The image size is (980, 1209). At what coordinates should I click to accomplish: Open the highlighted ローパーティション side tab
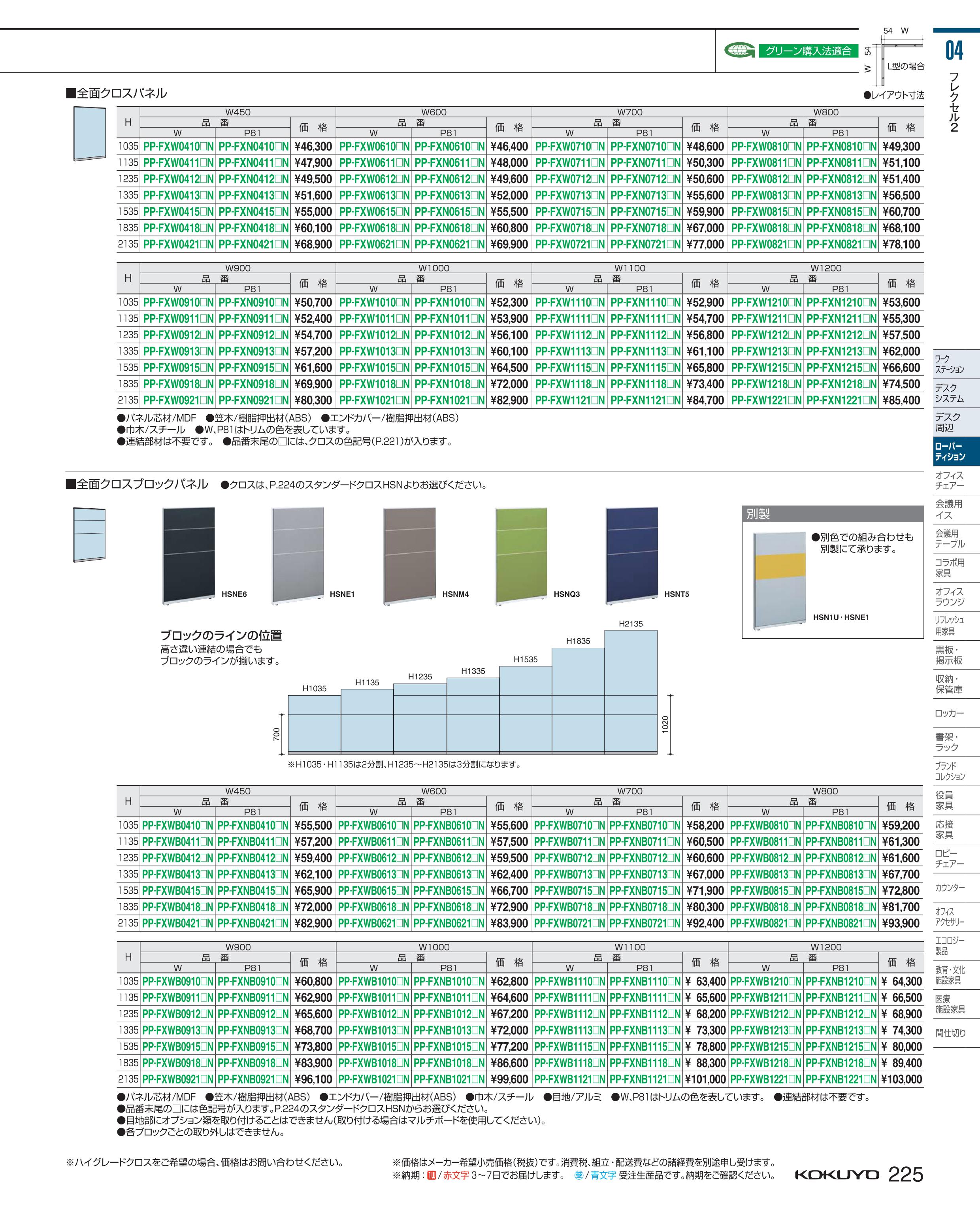[x=956, y=452]
